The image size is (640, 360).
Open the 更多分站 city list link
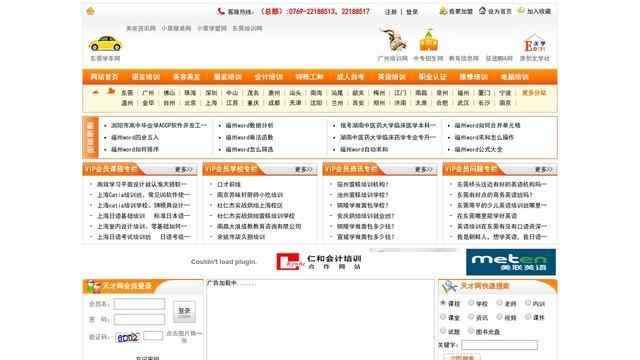click(x=534, y=93)
